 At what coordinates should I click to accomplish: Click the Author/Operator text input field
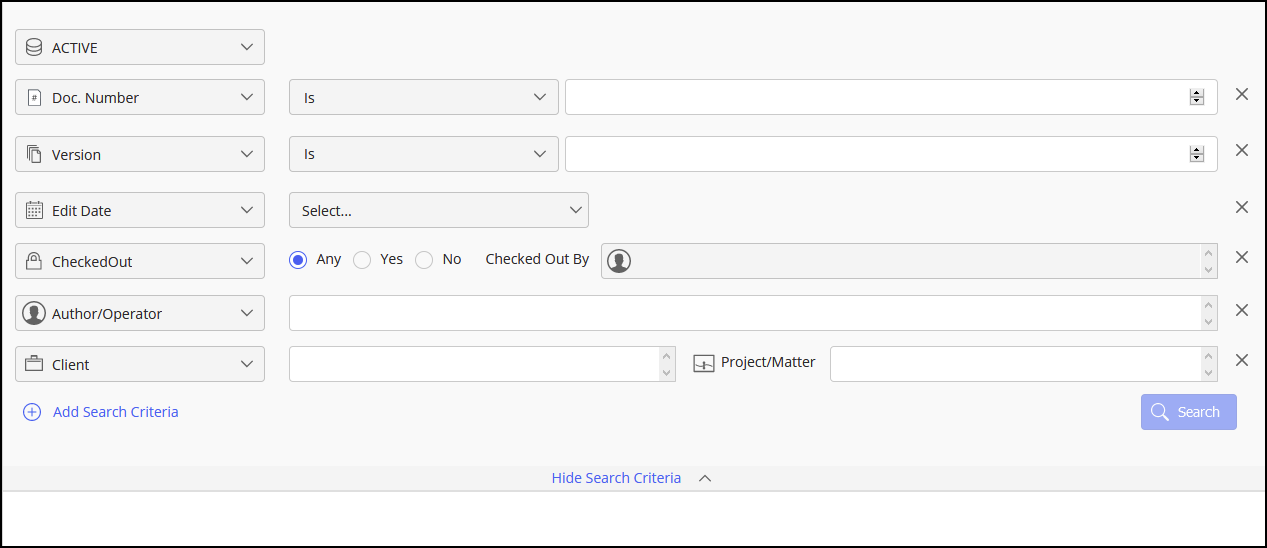(x=745, y=313)
